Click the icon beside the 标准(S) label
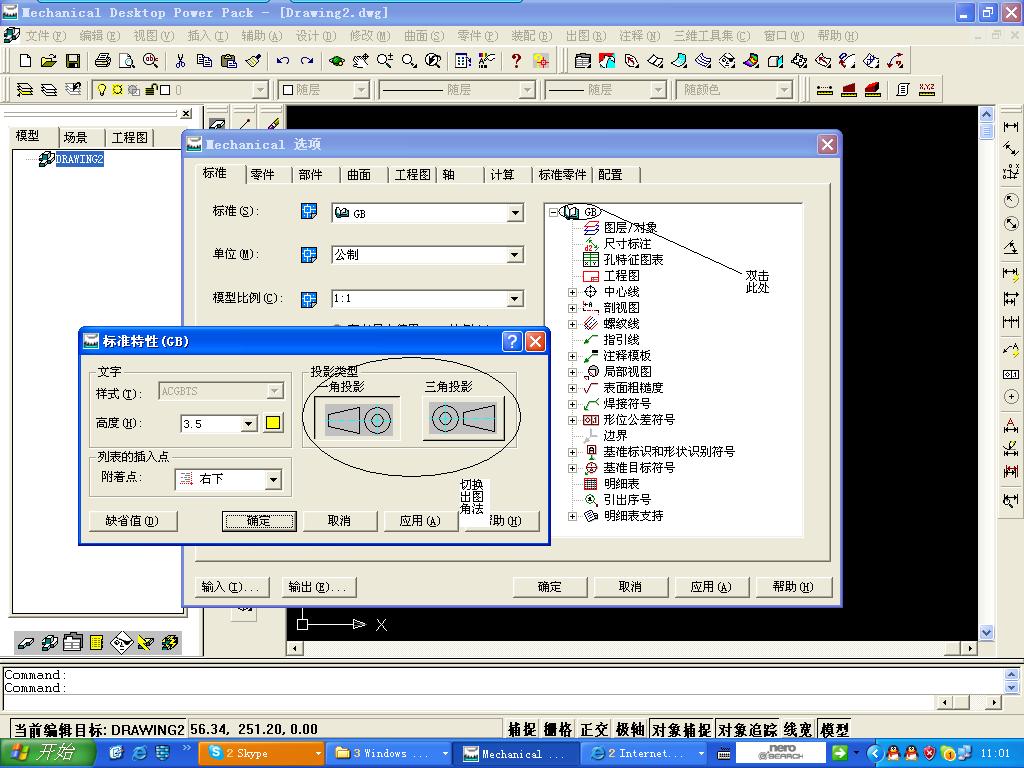Image resolution: width=1024 pixels, height=768 pixels. coord(309,211)
